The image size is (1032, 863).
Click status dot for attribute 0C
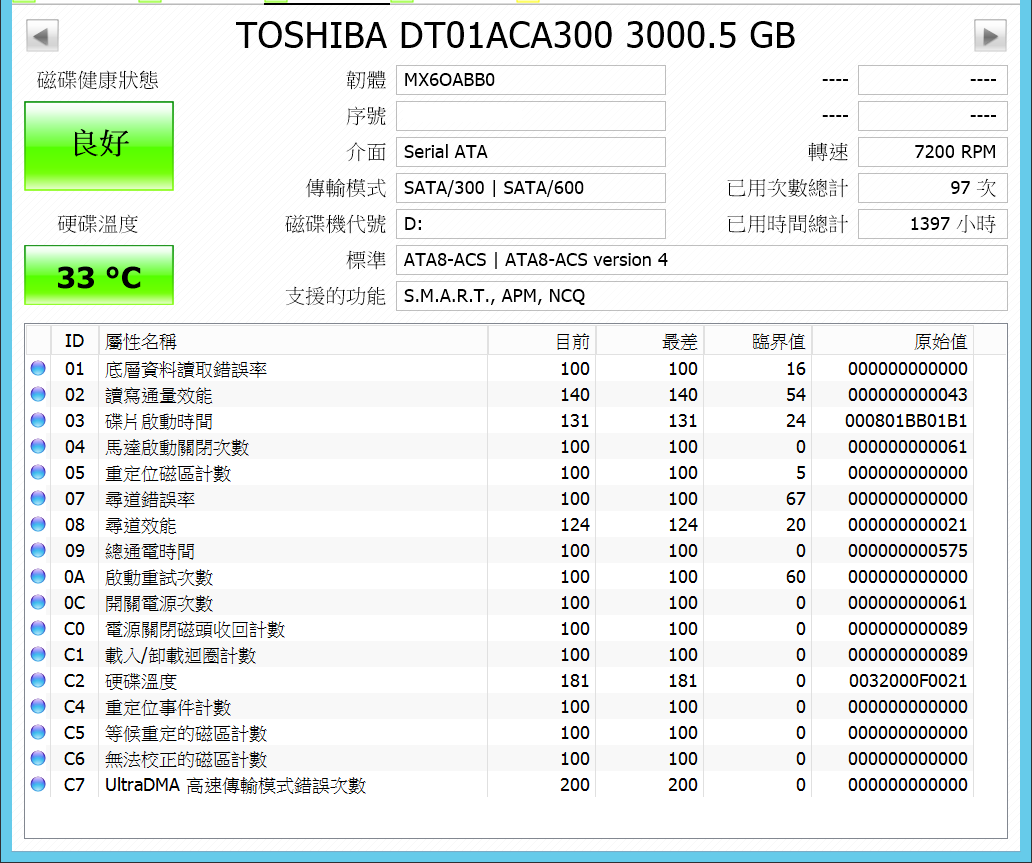coord(38,602)
